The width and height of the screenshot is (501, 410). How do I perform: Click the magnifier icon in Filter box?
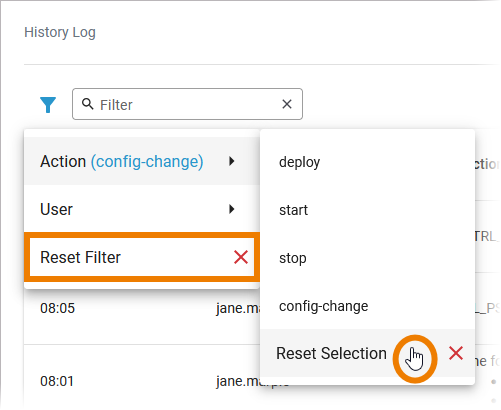88,104
